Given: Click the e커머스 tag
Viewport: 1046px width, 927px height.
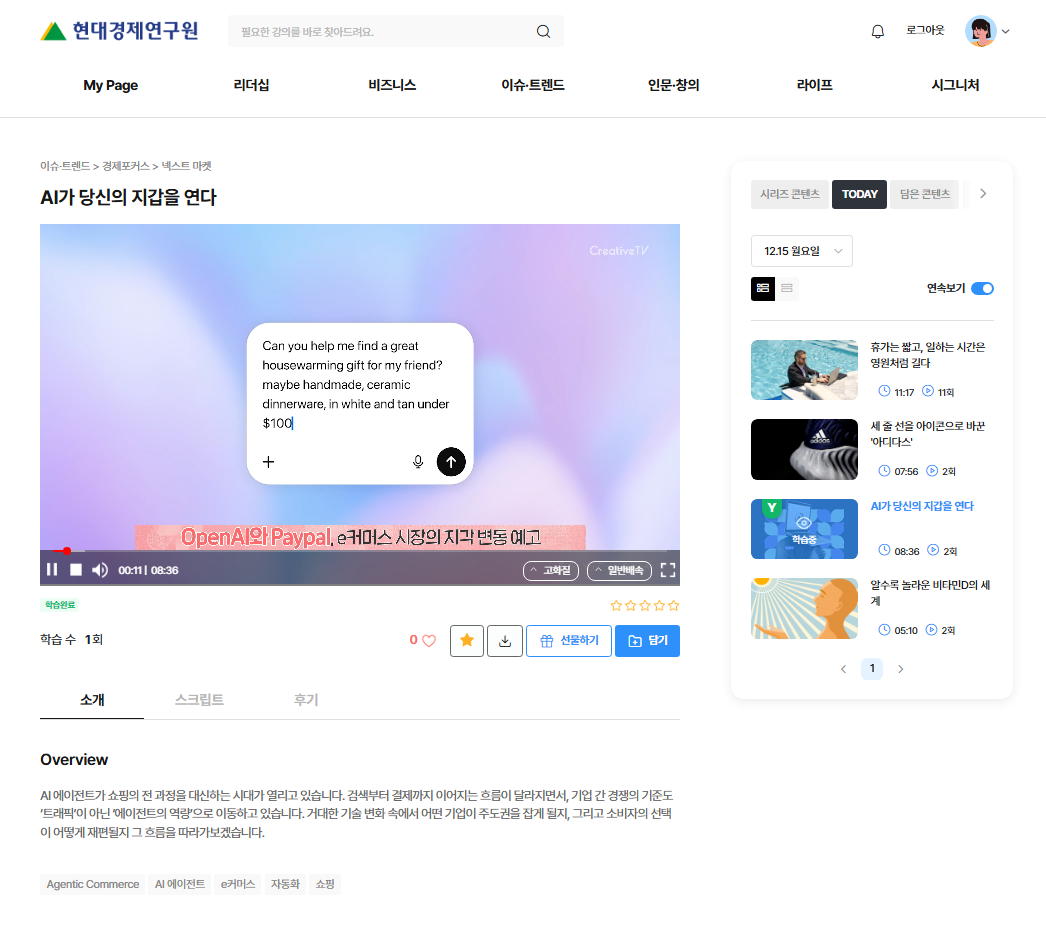Looking at the screenshot, I should click(238, 884).
